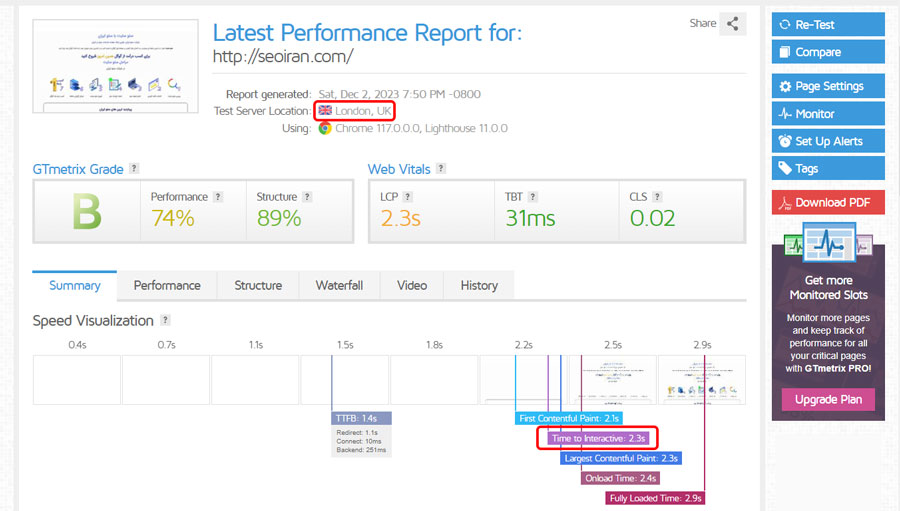Open Page Settings
The width and height of the screenshot is (900, 511).
coord(828,86)
